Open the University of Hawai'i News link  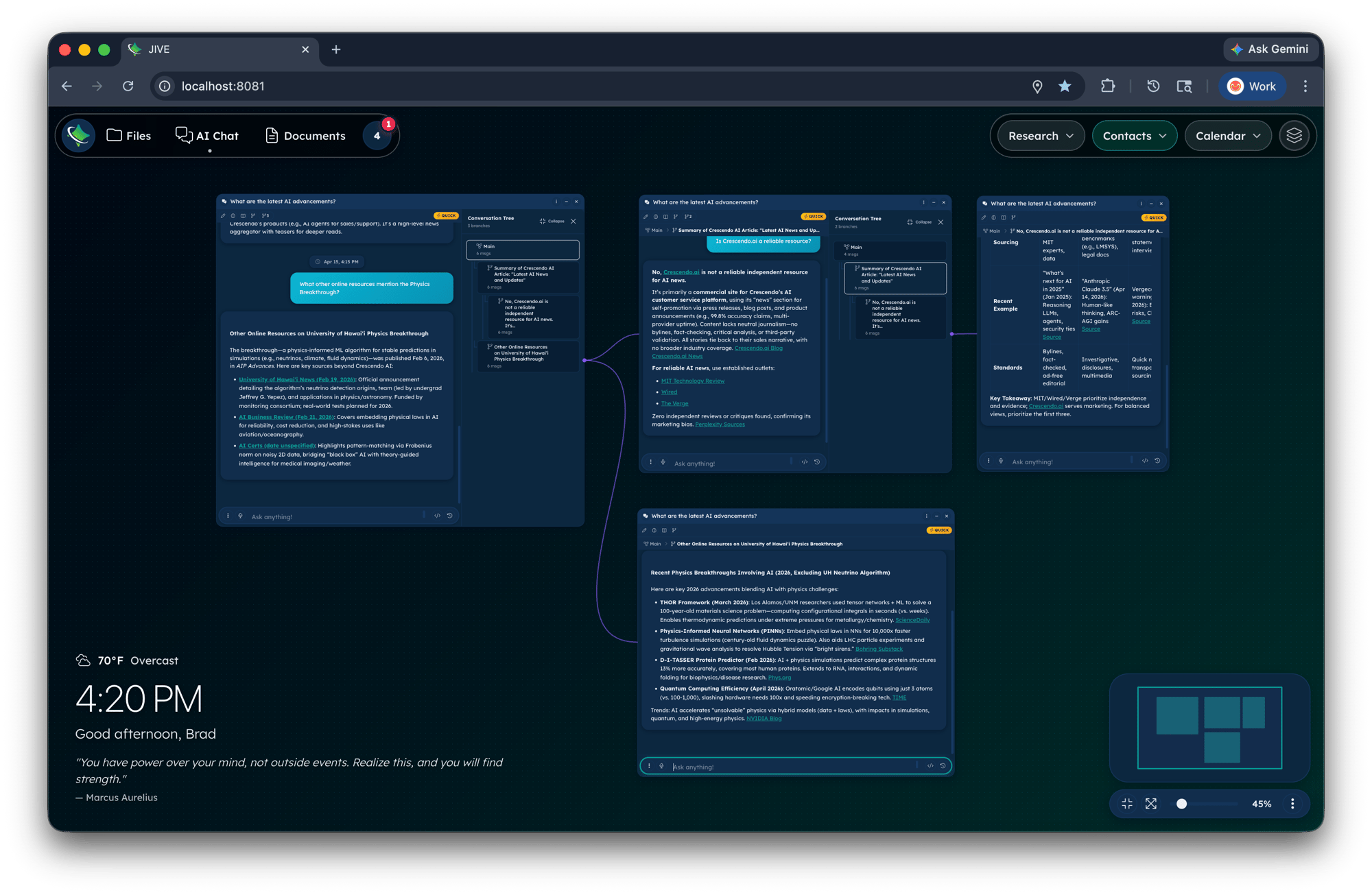[297, 379]
